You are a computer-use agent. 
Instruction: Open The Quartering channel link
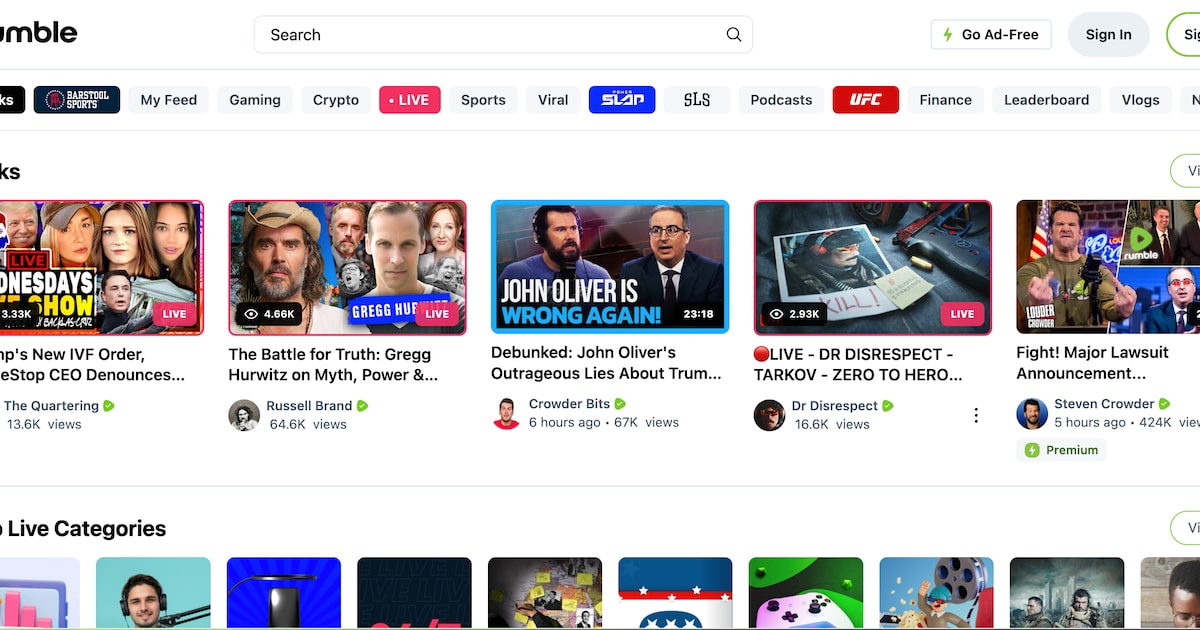point(51,406)
